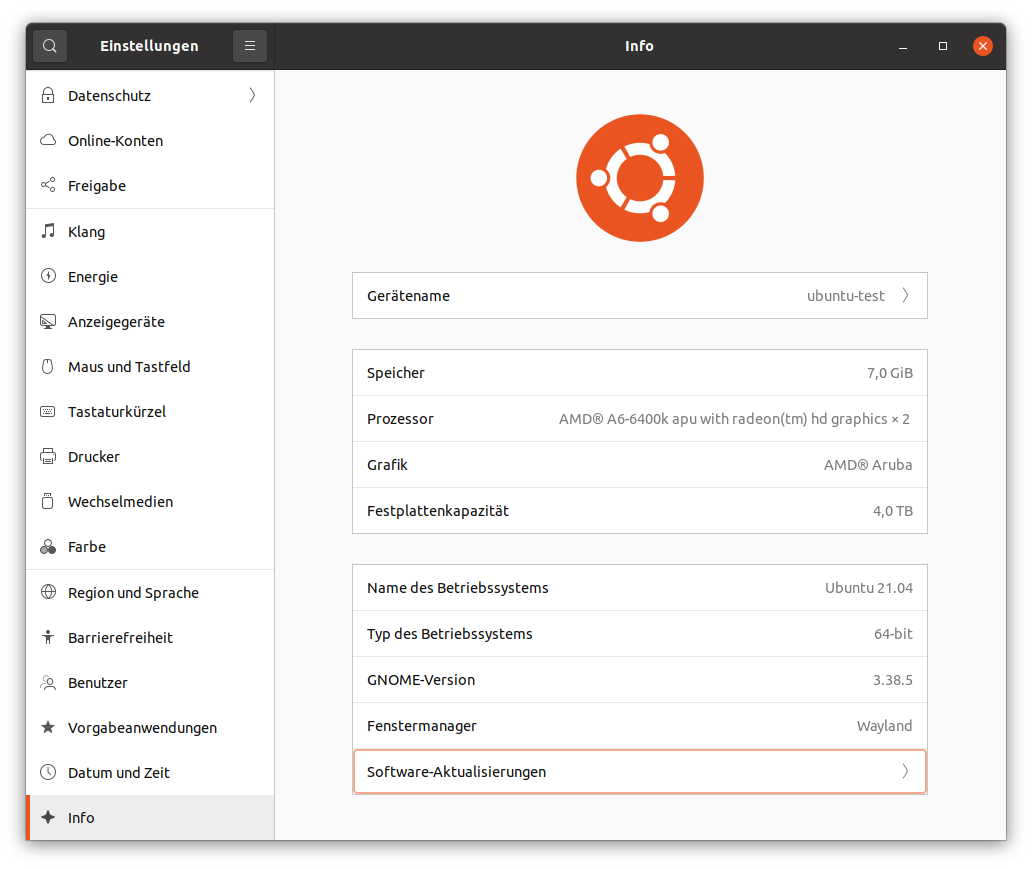Click the Einstellungen title in header

(149, 46)
